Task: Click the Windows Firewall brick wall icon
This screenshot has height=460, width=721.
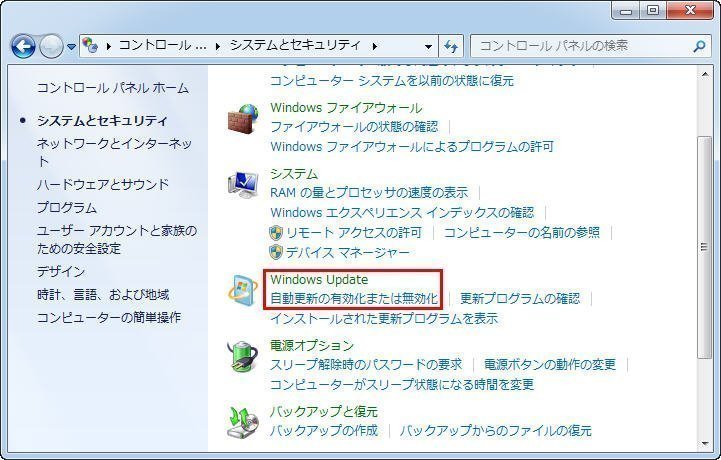Action: point(243,119)
